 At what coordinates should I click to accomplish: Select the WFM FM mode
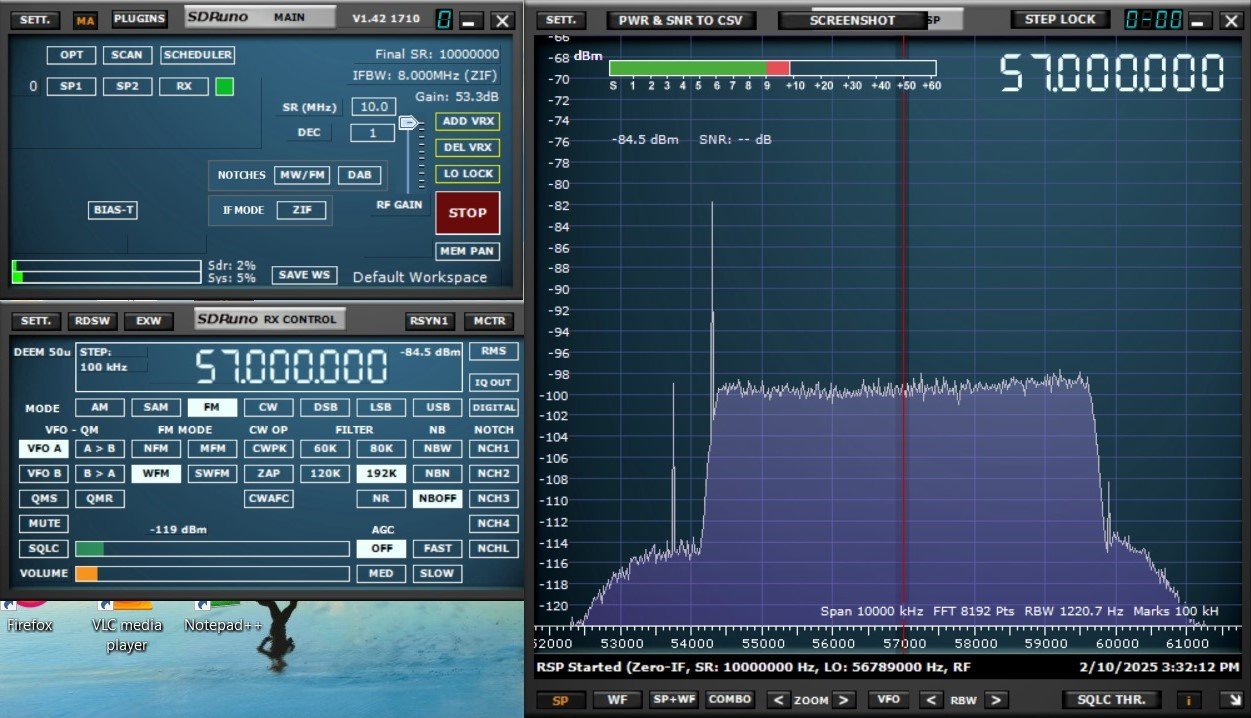tap(156, 474)
